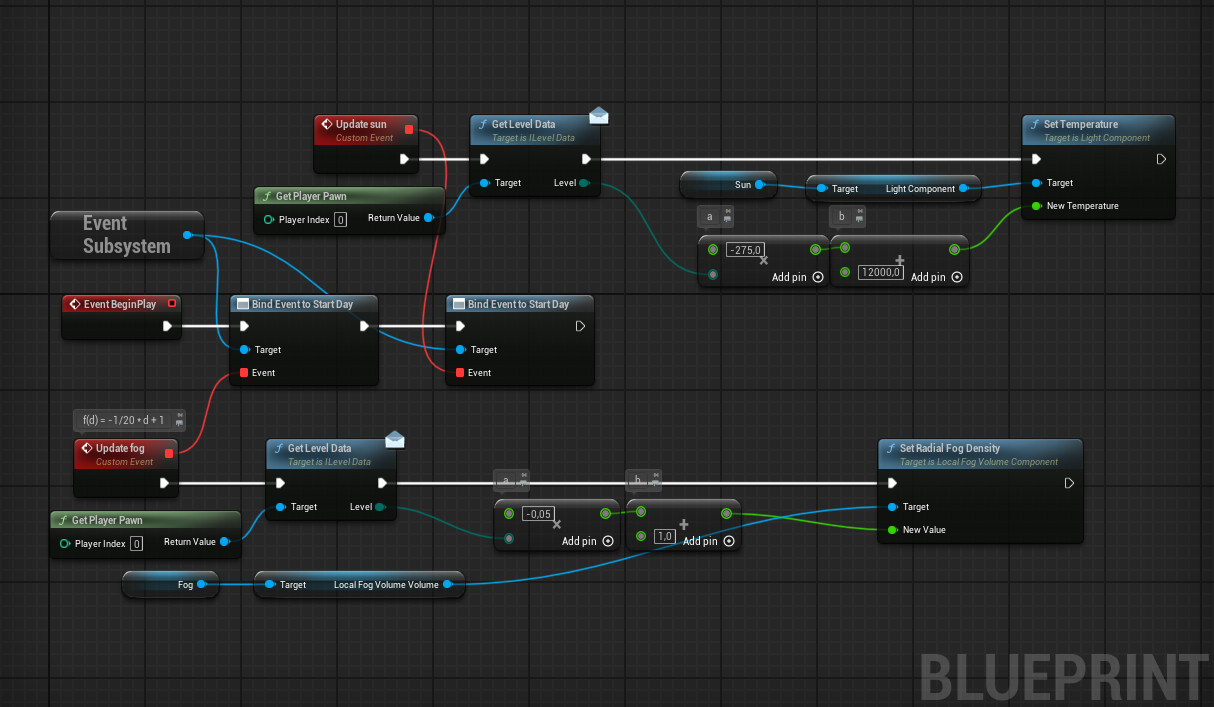Click Target pin of Light Component getter

(x=821, y=188)
